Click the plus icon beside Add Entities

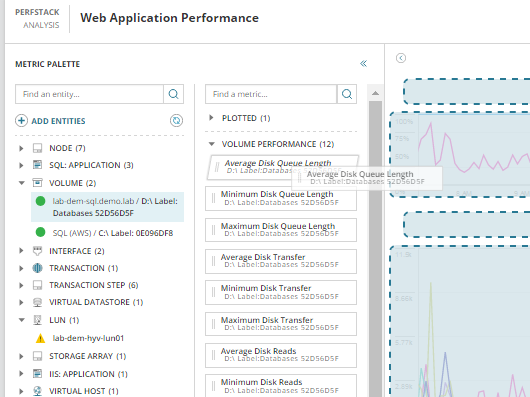[21, 121]
